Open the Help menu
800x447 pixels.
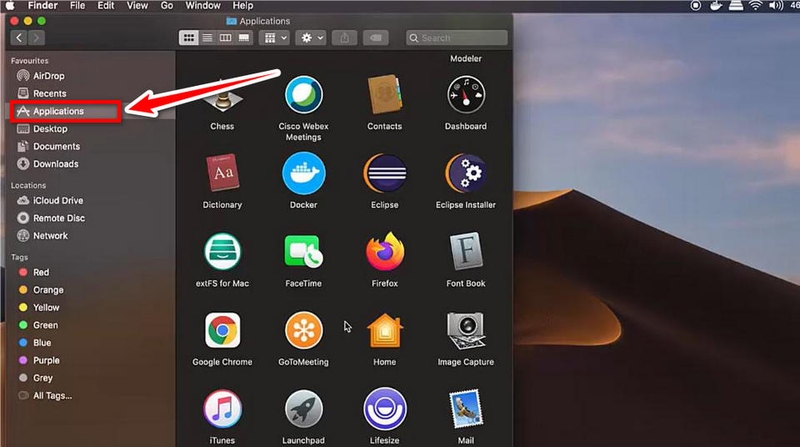(x=243, y=6)
